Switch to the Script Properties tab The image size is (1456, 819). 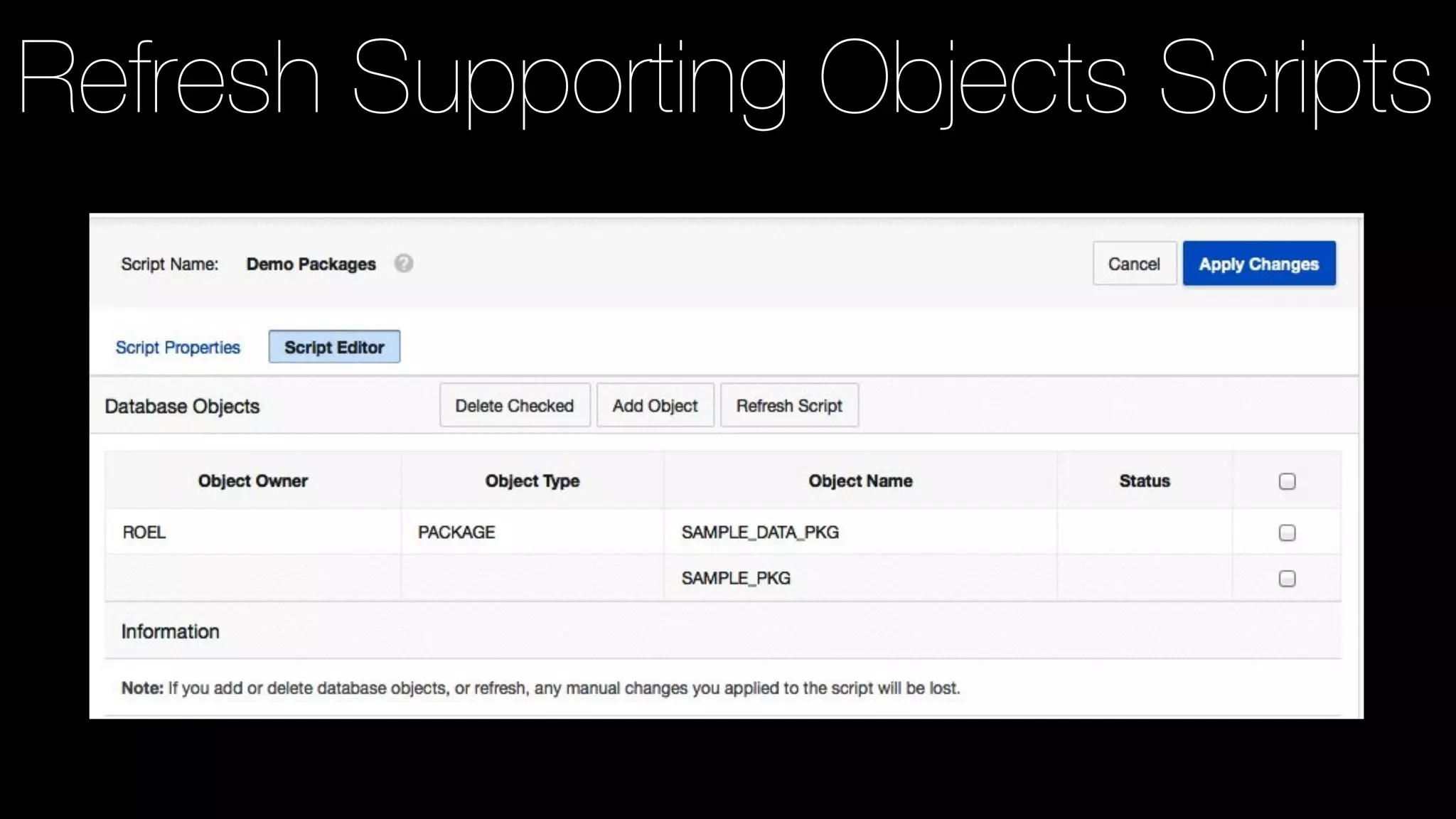click(x=178, y=347)
